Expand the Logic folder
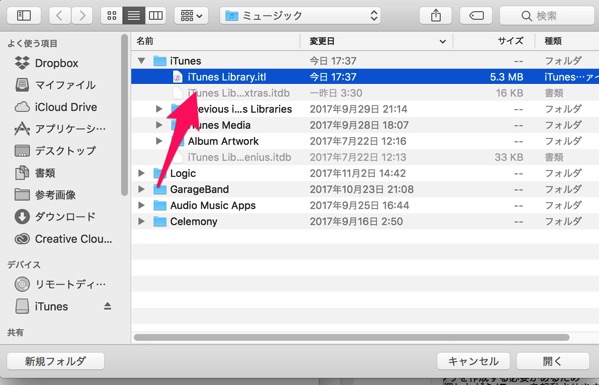The height and width of the screenshot is (385, 599). tap(142, 173)
